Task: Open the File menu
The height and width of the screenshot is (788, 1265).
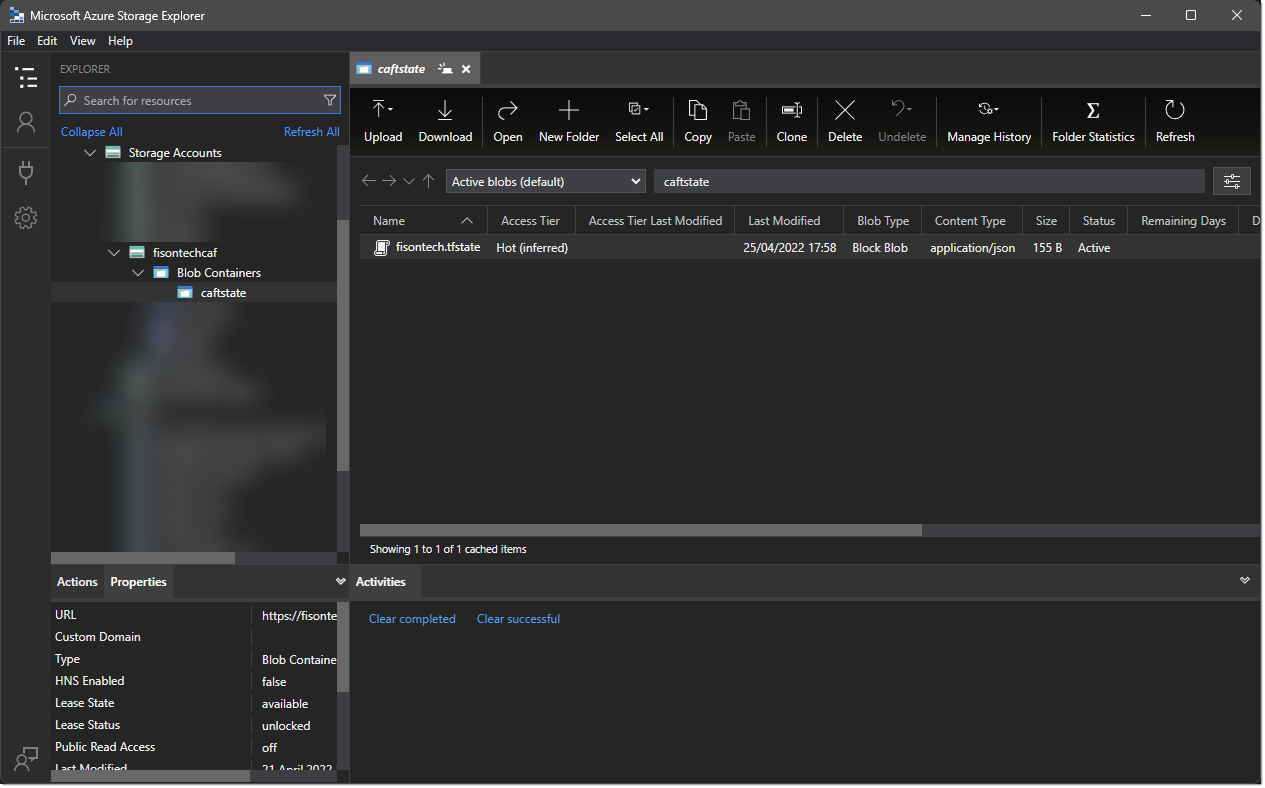Action: point(16,41)
